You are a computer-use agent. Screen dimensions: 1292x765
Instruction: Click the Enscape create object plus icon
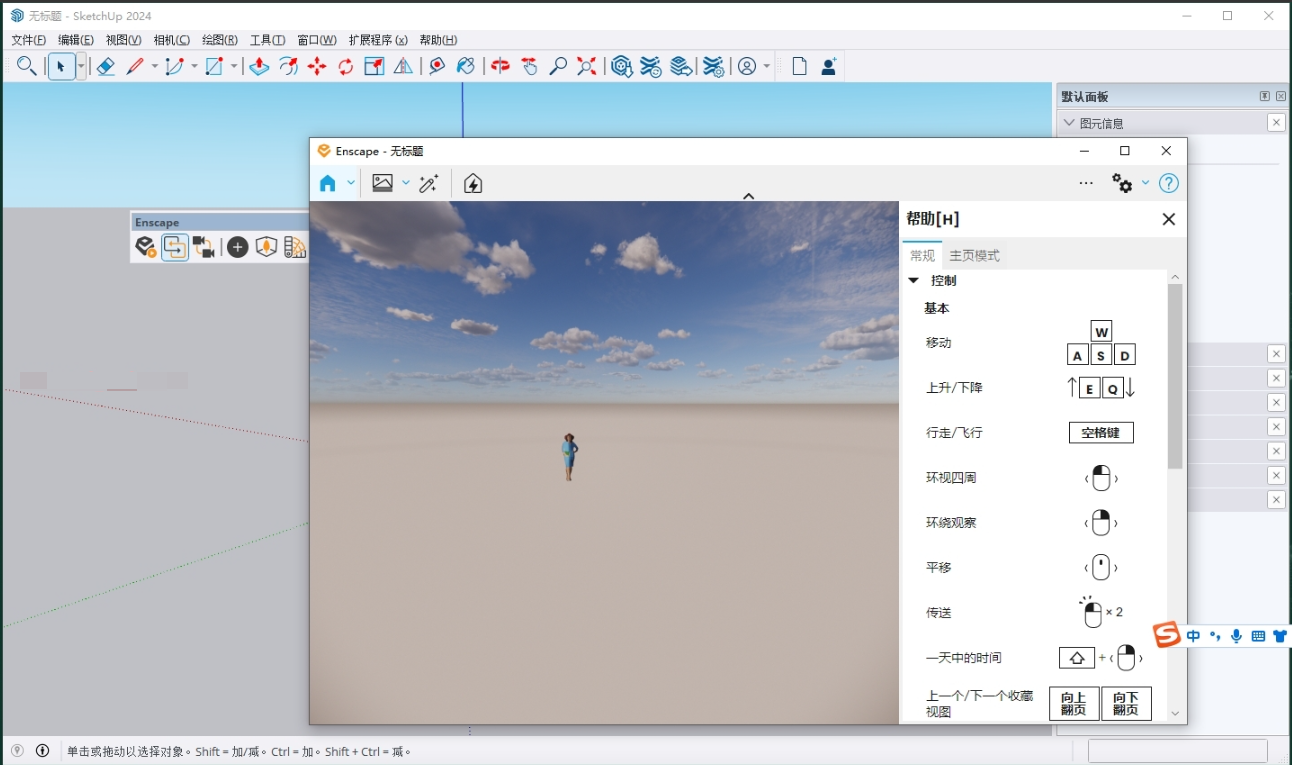[x=237, y=247]
